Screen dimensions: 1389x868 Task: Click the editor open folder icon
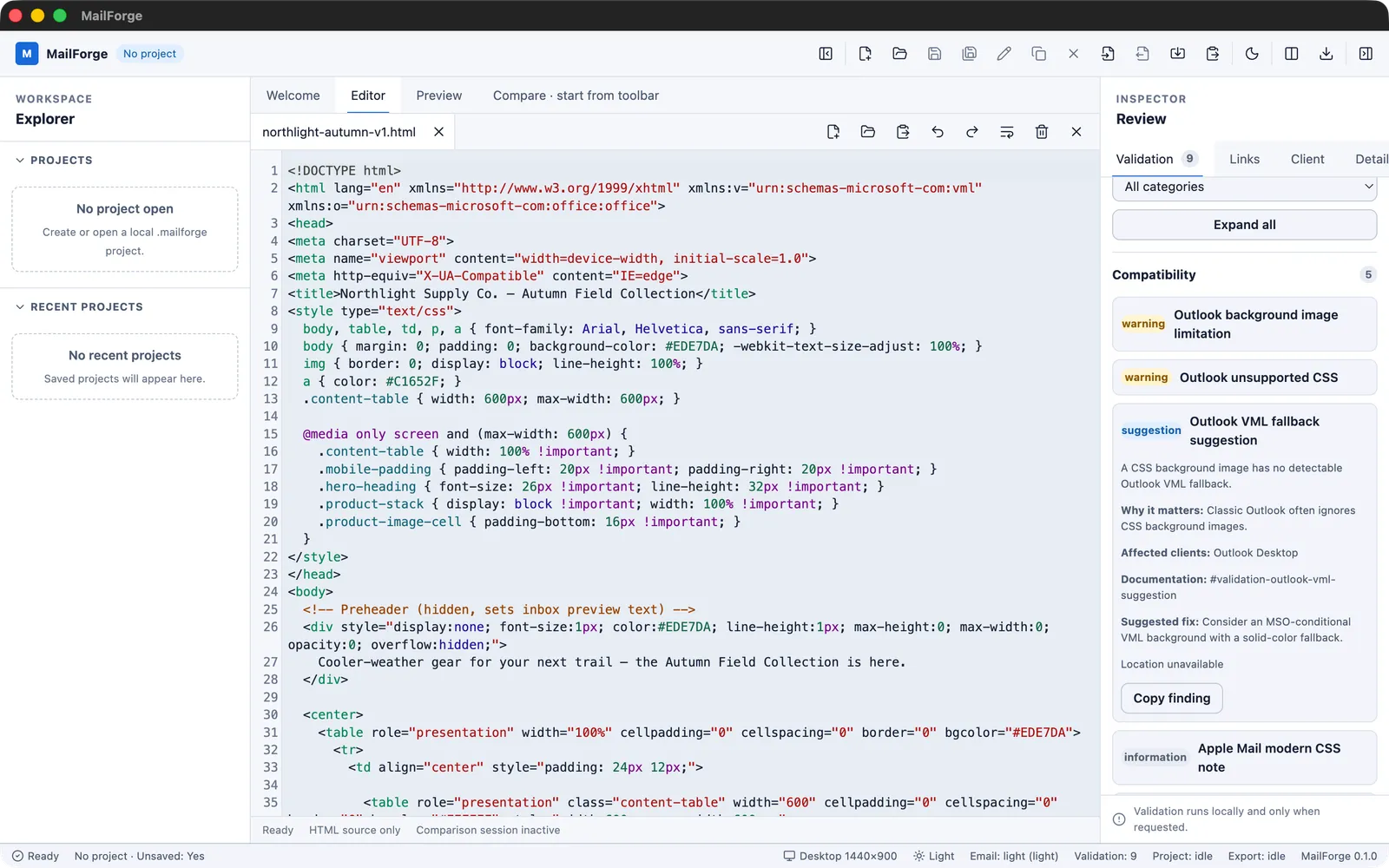868,132
